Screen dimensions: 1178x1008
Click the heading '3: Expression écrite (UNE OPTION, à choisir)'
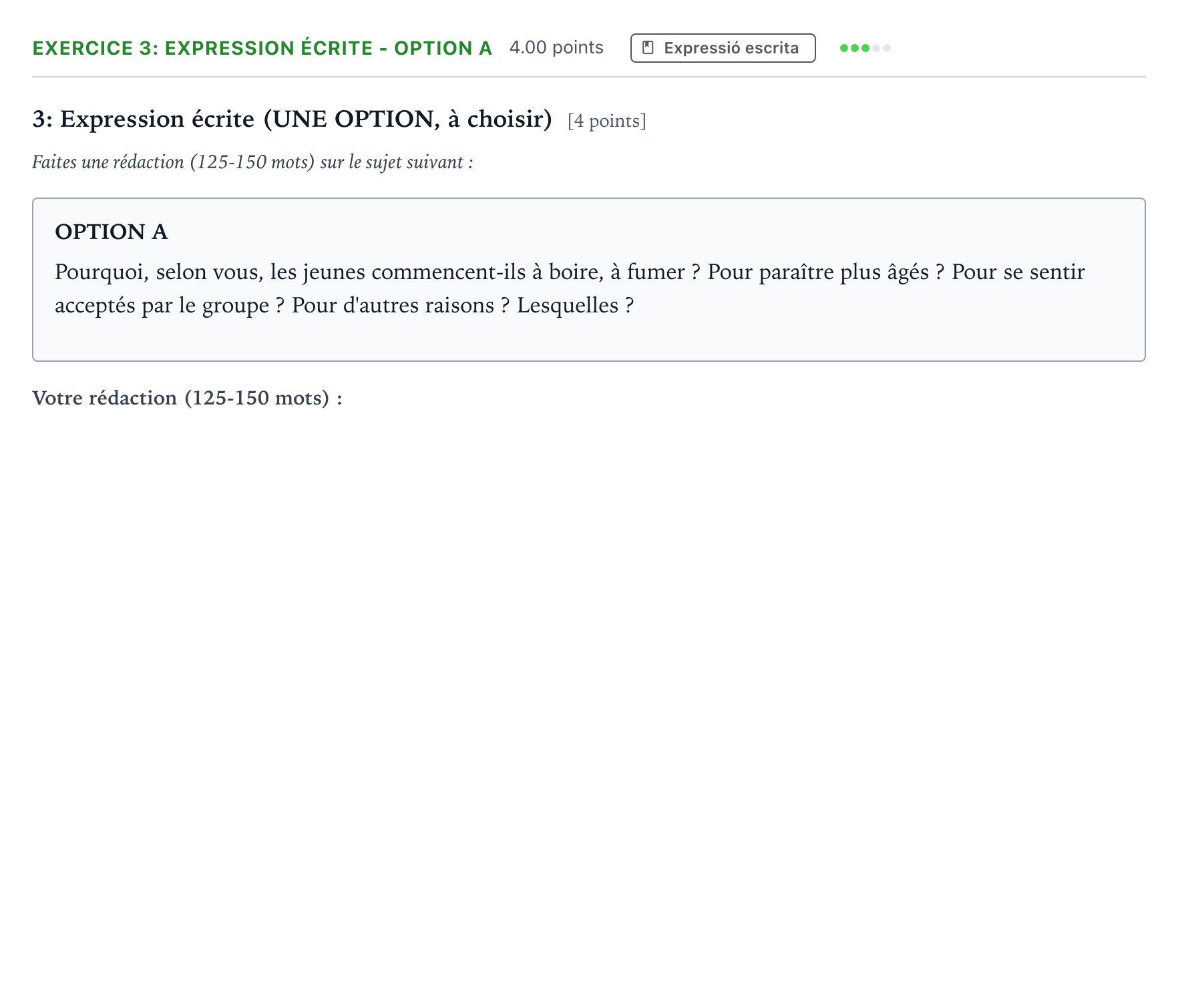click(292, 119)
